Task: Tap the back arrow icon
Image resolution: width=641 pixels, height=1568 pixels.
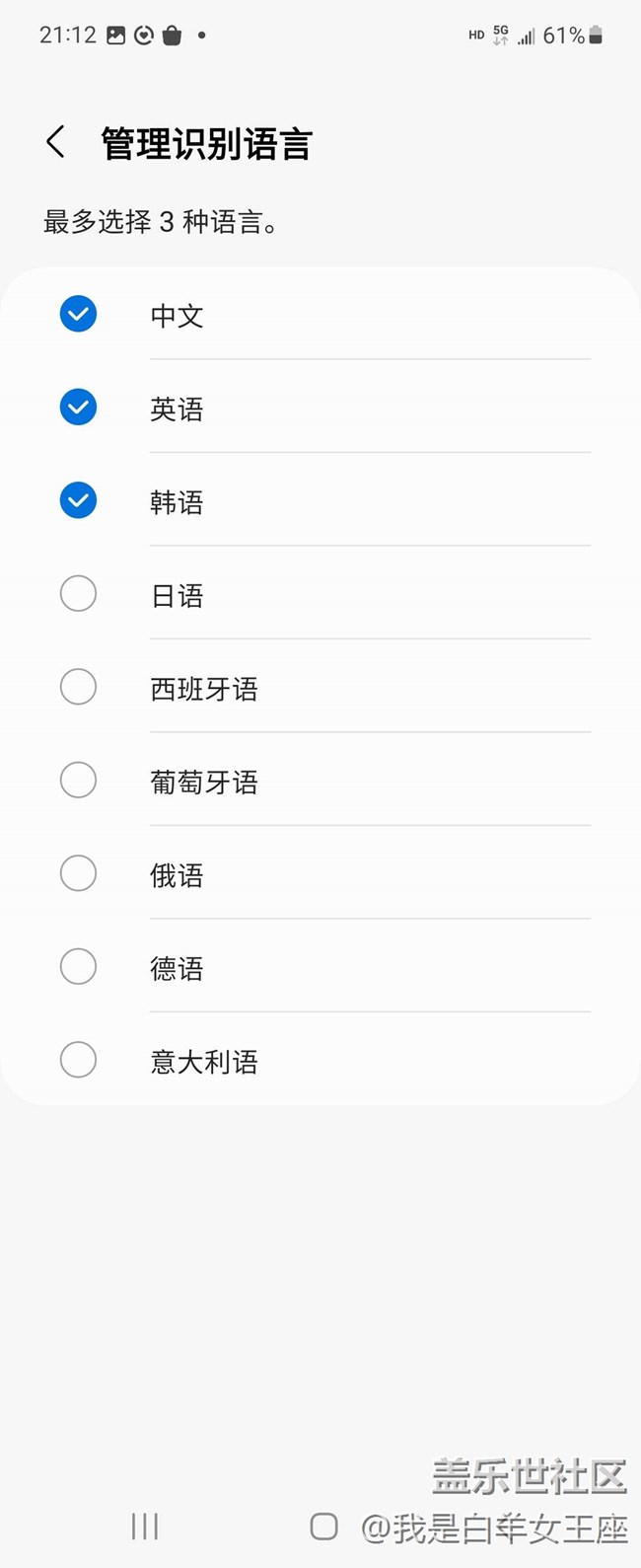Action: [56, 142]
